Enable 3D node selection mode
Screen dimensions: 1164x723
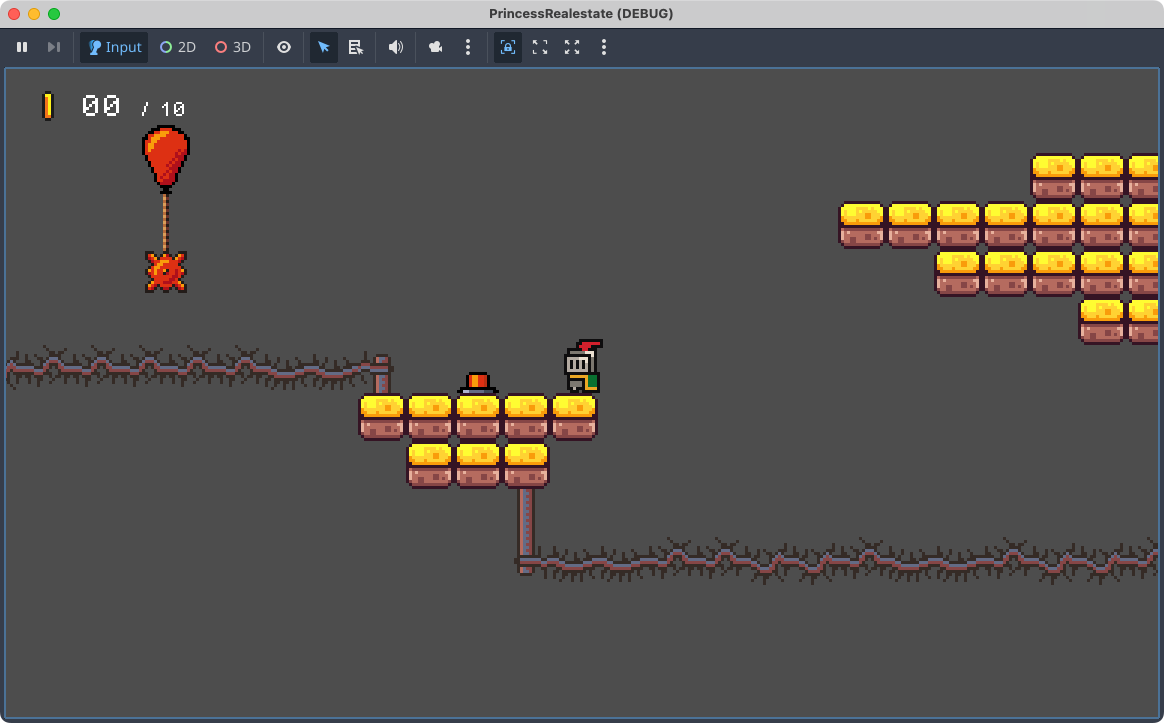pyautogui.click(x=233, y=47)
